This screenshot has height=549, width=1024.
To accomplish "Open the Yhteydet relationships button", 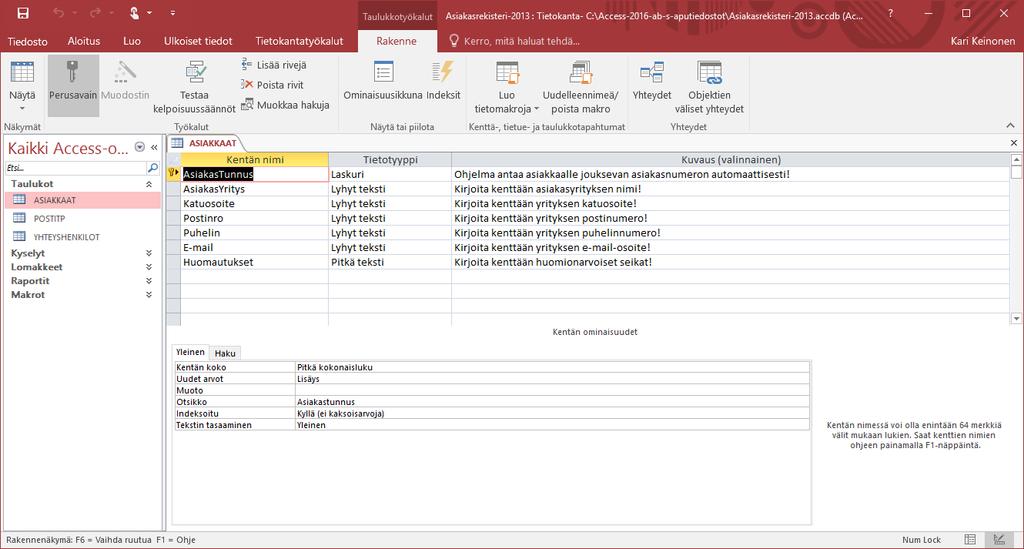I will pyautogui.click(x=652, y=81).
